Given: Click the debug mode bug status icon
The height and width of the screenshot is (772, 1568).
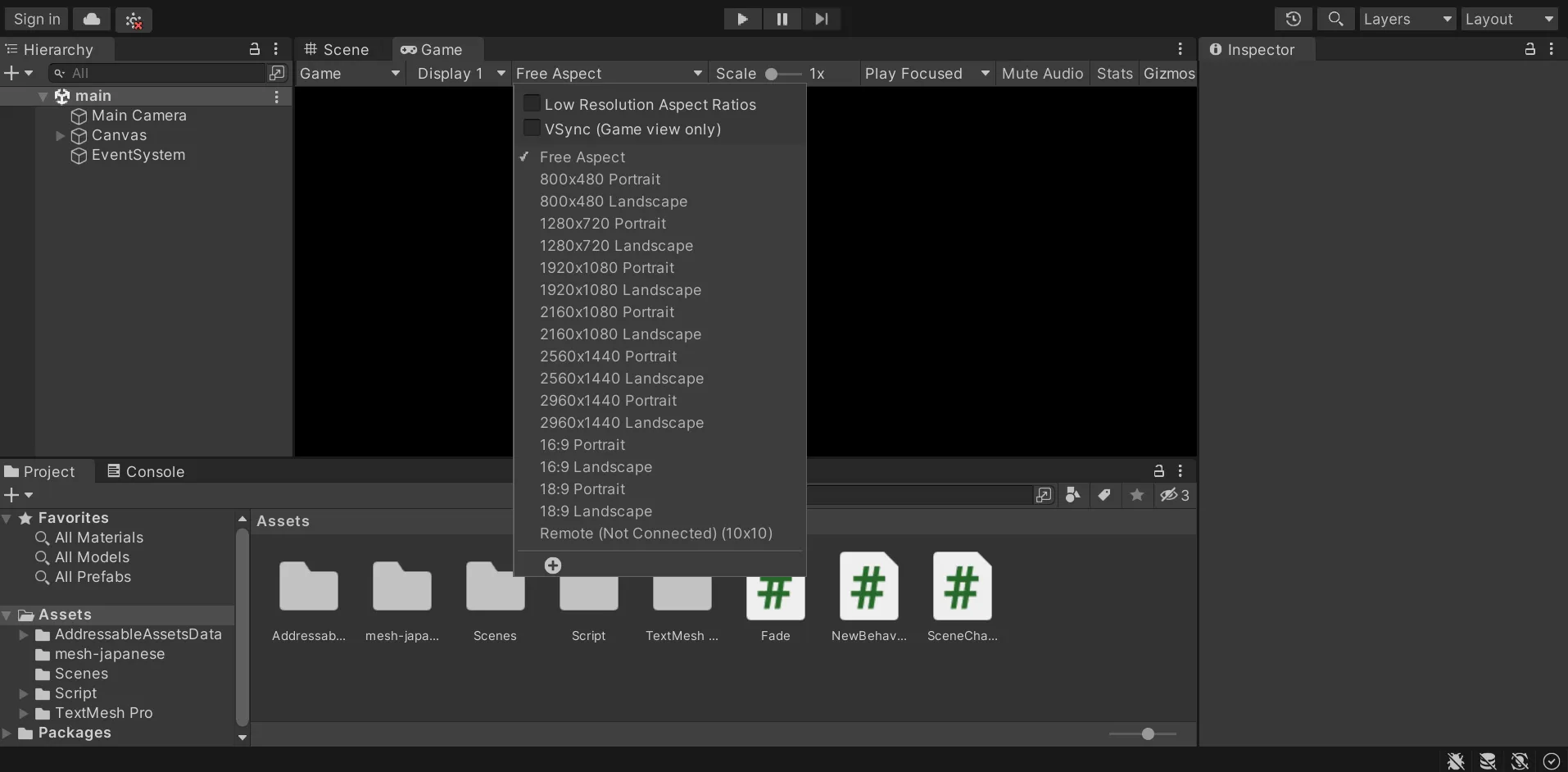Looking at the screenshot, I should [1456, 761].
